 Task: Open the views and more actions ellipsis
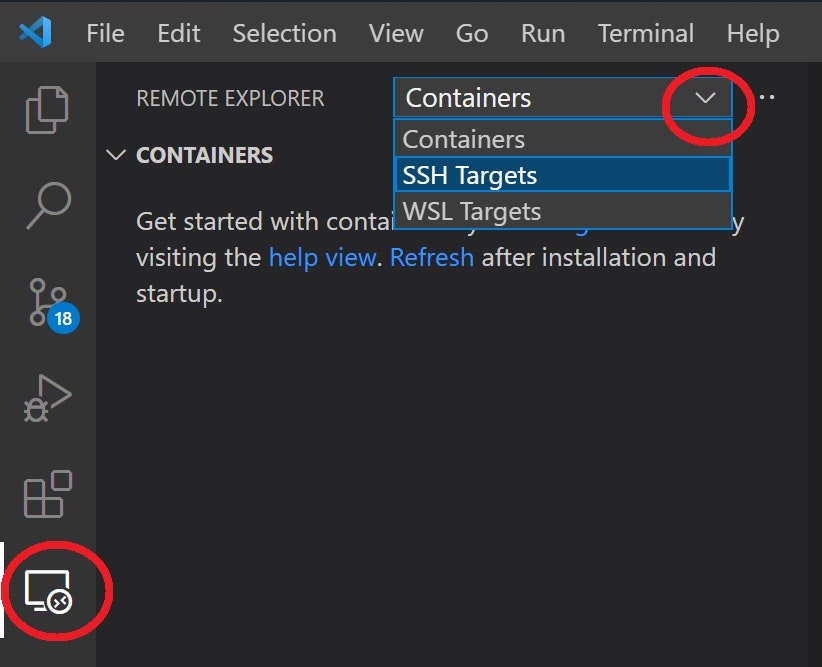(x=766, y=97)
